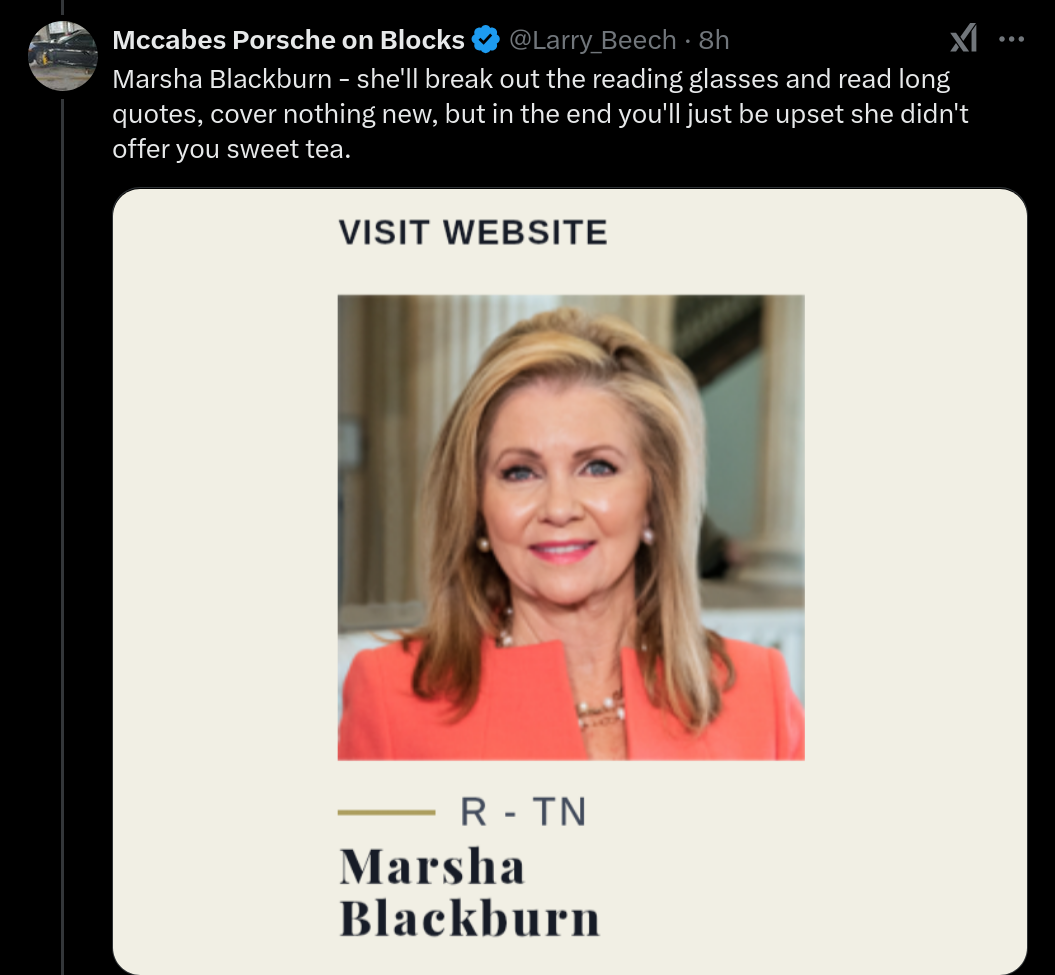
Task: Expand the attached cream-colored image card
Action: [x=570, y=581]
